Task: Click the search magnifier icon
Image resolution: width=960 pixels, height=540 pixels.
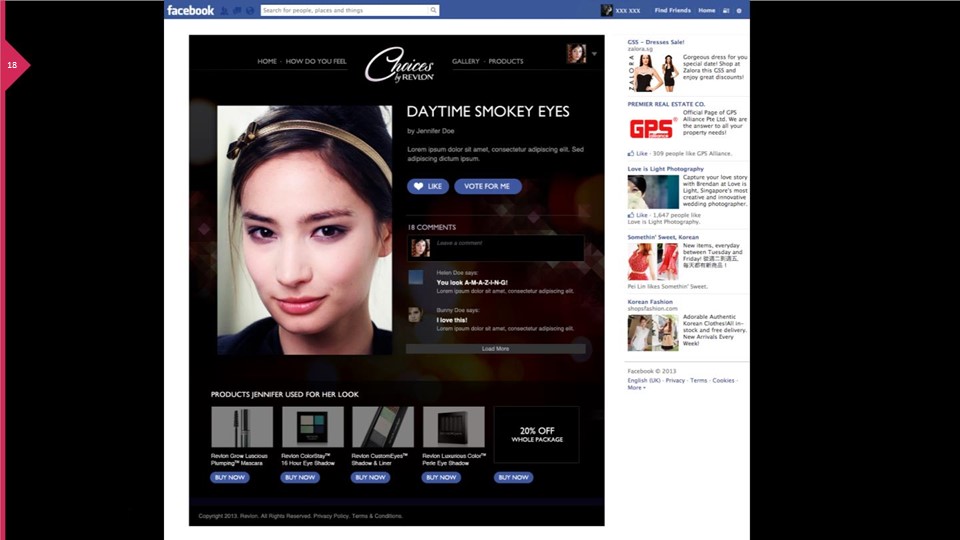Action: [x=433, y=10]
